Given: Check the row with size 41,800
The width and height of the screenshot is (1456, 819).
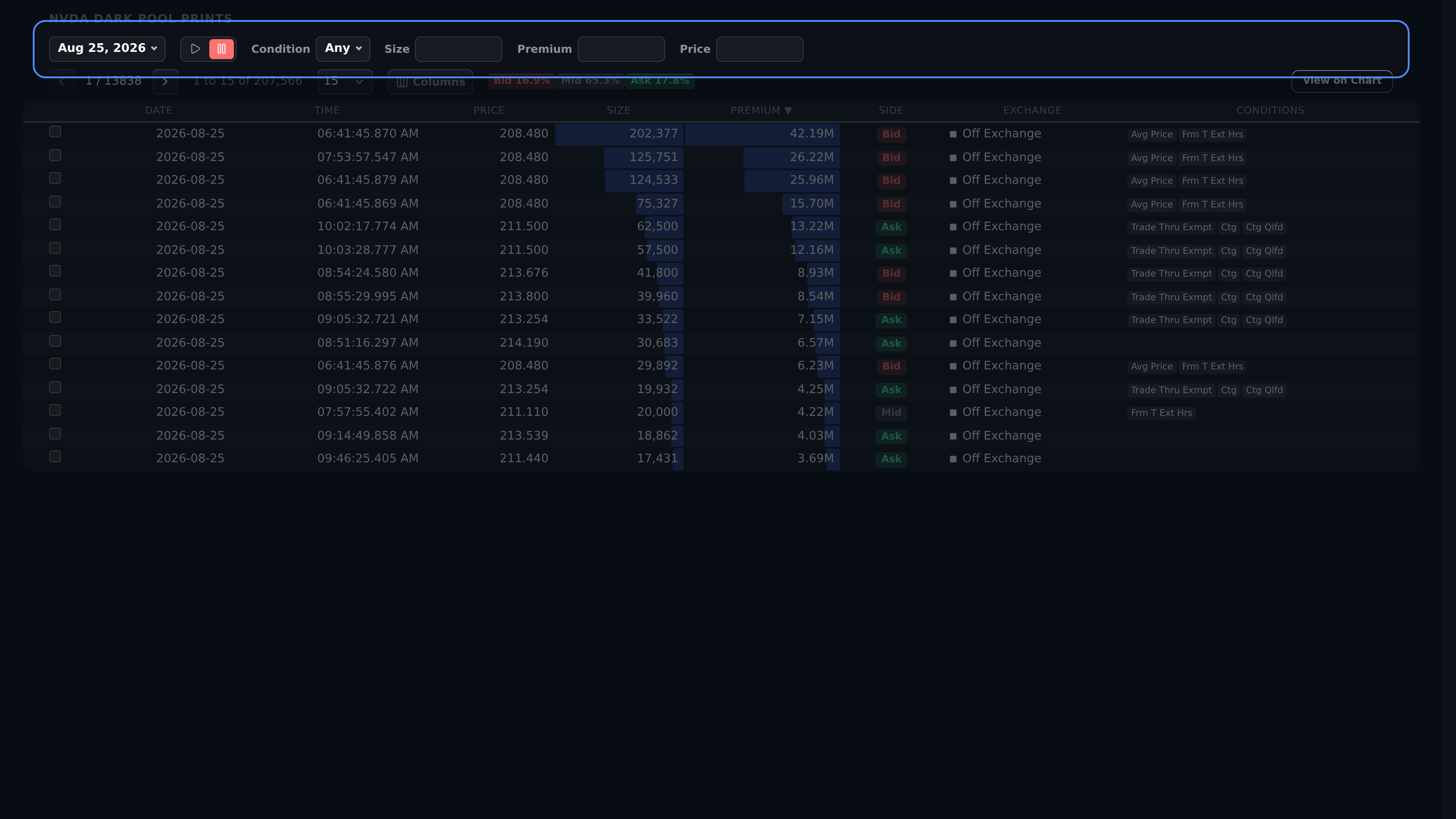Looking at the screenshot, I should (x=55, y=271).
